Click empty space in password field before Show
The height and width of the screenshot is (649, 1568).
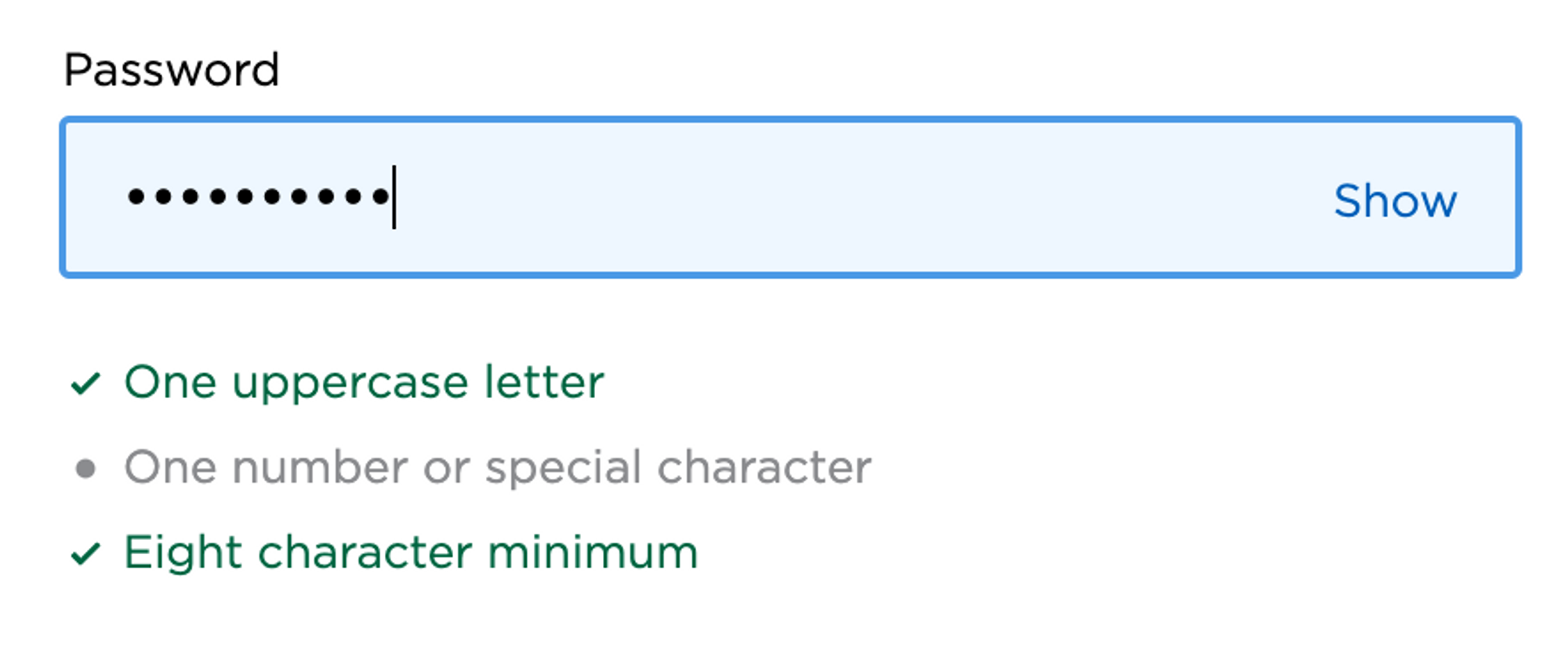tap(862, 198)
